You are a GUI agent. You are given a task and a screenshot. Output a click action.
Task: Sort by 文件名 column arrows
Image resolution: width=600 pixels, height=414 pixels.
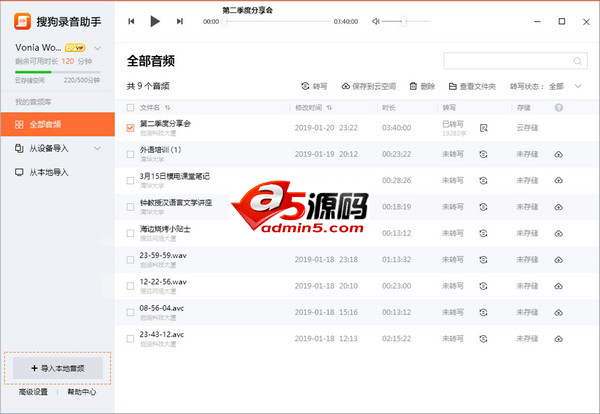(168, 108)
